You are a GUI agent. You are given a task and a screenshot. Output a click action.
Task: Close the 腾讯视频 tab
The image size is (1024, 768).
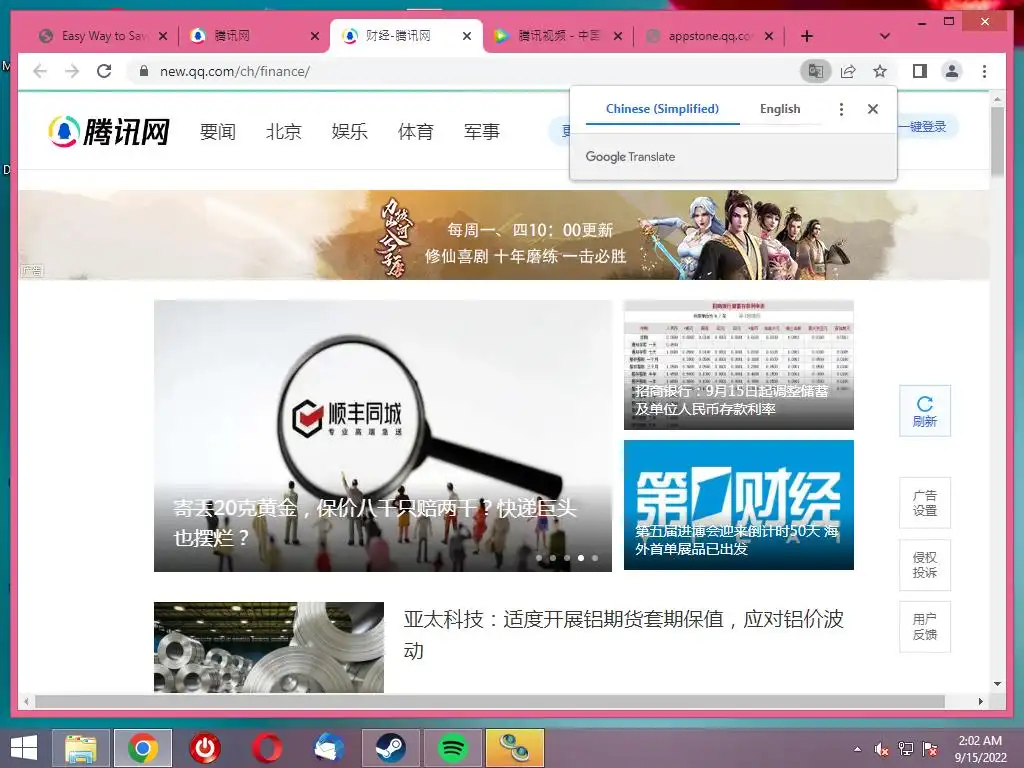pyautogui.click(x=618, y=36)
